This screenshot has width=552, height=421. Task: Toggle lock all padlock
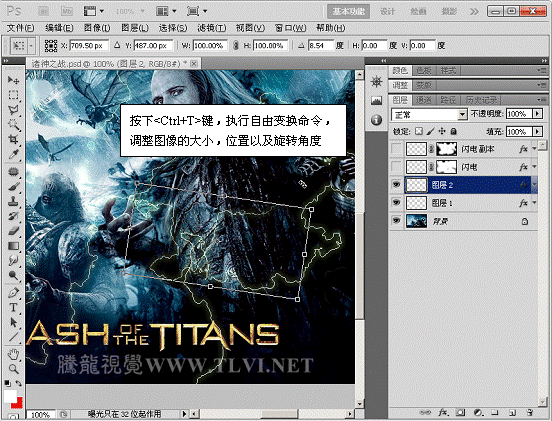(x=453, y=131)
